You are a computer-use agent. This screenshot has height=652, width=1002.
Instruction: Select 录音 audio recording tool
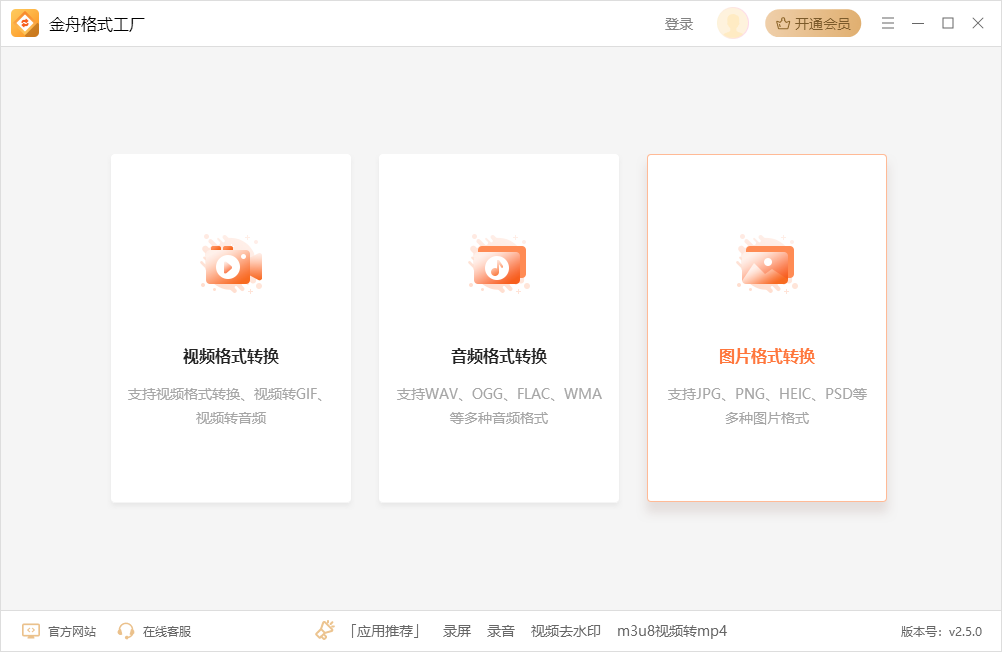[501, 631]
